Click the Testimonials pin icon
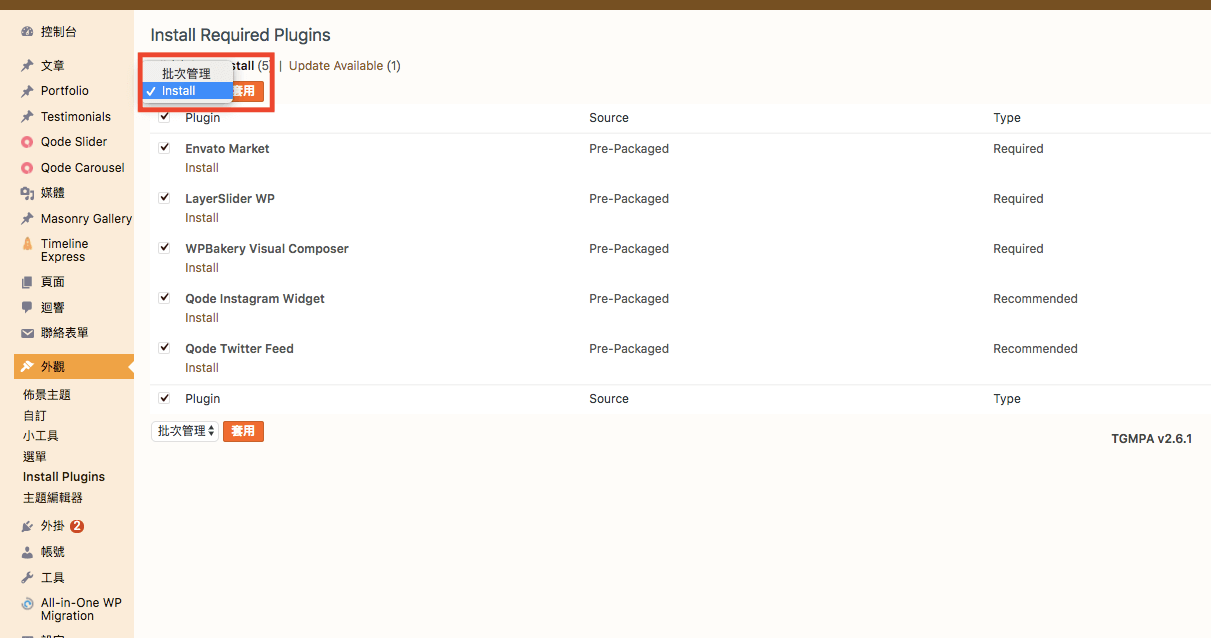Screen dimensions: 1211x638 coord(28,117)
